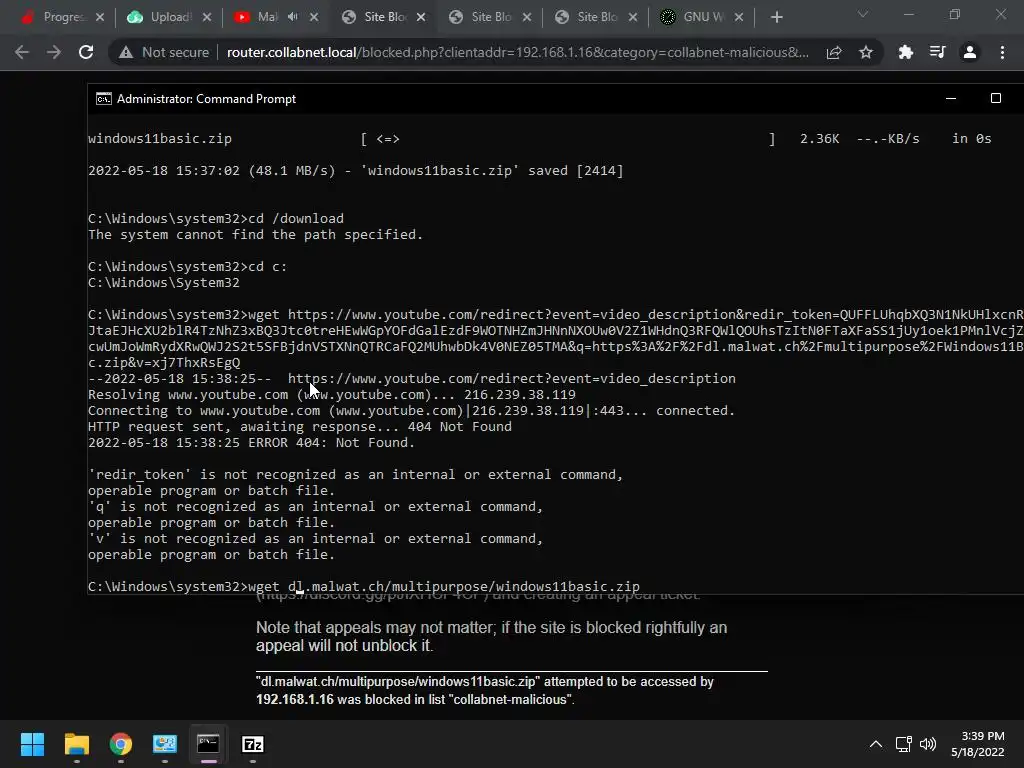Minimize the Command Prompt window
Viewport: 1024px width, 768px height.
point(951,99)
